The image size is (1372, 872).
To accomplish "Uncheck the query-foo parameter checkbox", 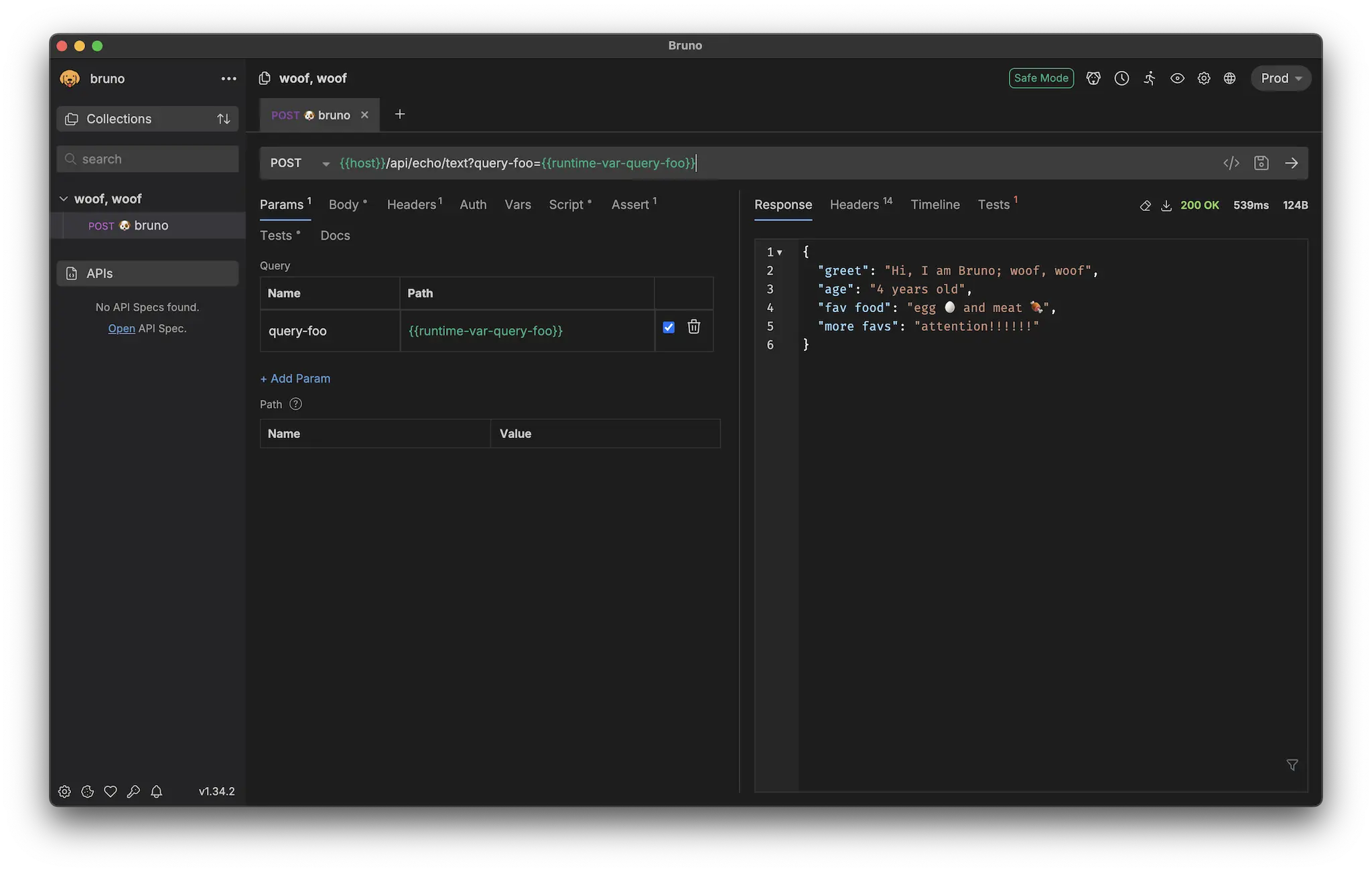I will click(x=668, y=327).
